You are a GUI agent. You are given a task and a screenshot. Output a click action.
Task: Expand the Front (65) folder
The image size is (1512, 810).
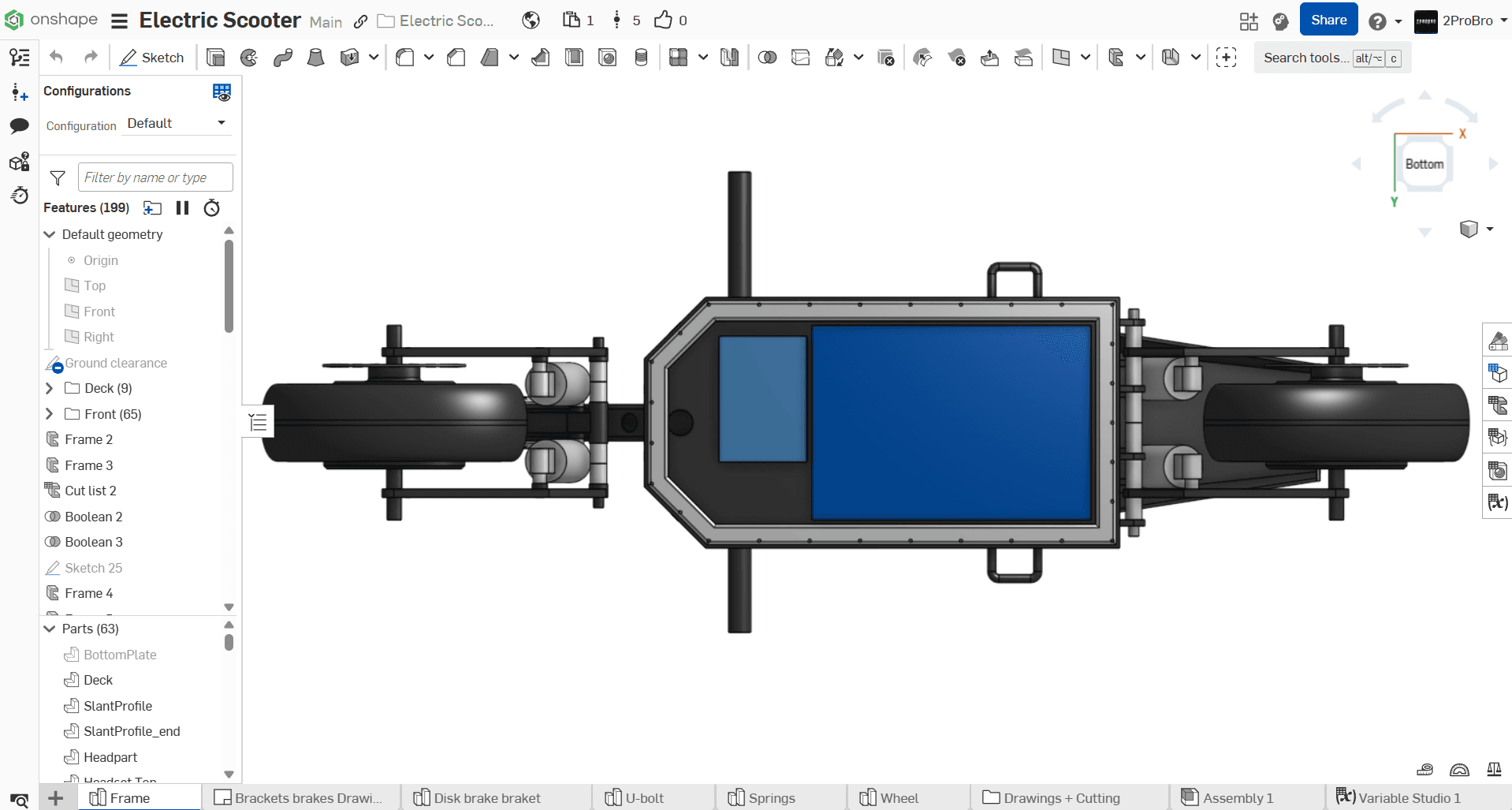[50, 414]
